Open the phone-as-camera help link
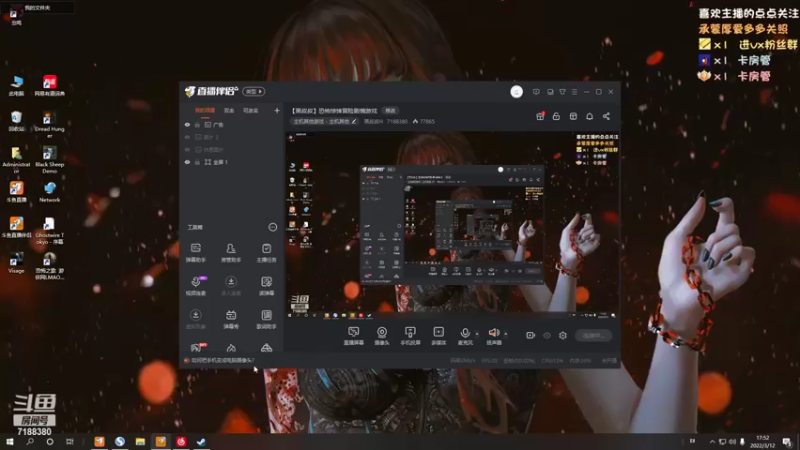800x450 pixels. [x=222, y=360]
